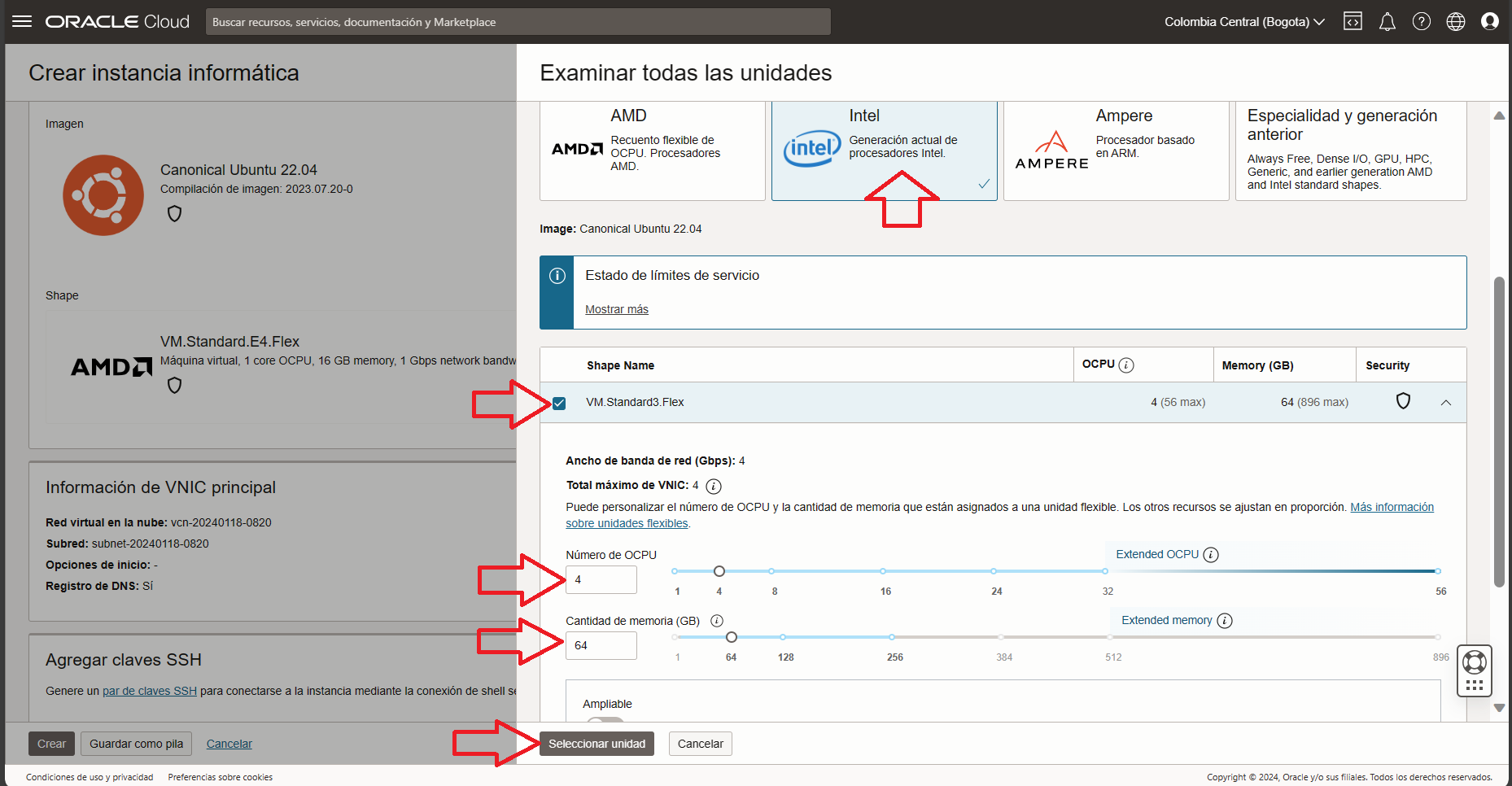Click the Ubuntu logo image
The width and height of the screenshot is (1512, 786).
click(x=103, y=195)
